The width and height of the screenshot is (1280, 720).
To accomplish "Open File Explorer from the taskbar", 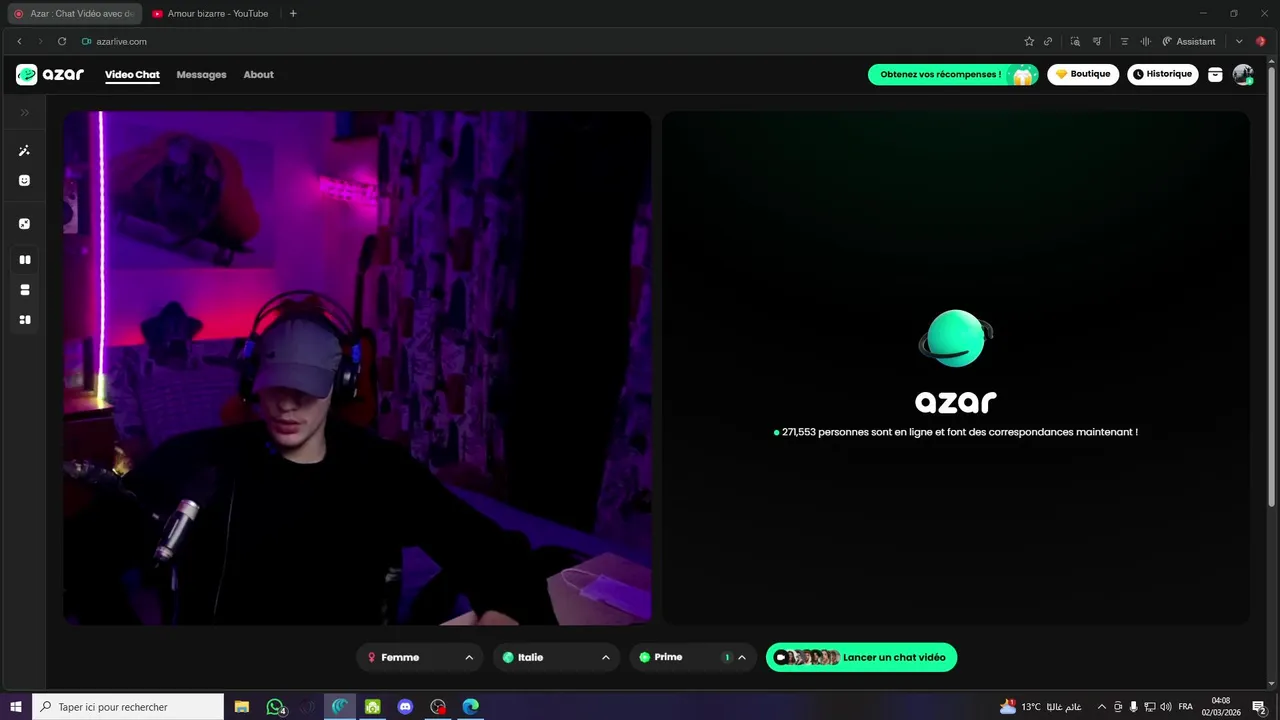I will coord(242,707).
